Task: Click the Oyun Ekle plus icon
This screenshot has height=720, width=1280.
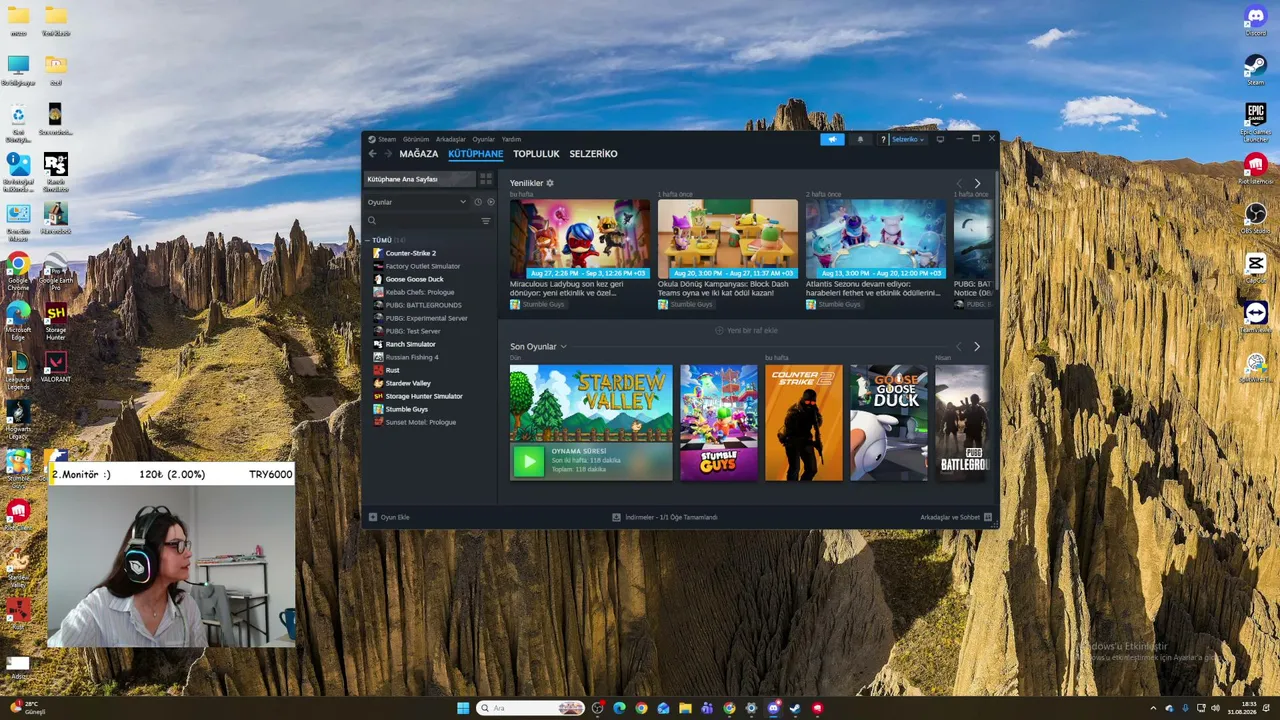Action: [x=373, y=517]
